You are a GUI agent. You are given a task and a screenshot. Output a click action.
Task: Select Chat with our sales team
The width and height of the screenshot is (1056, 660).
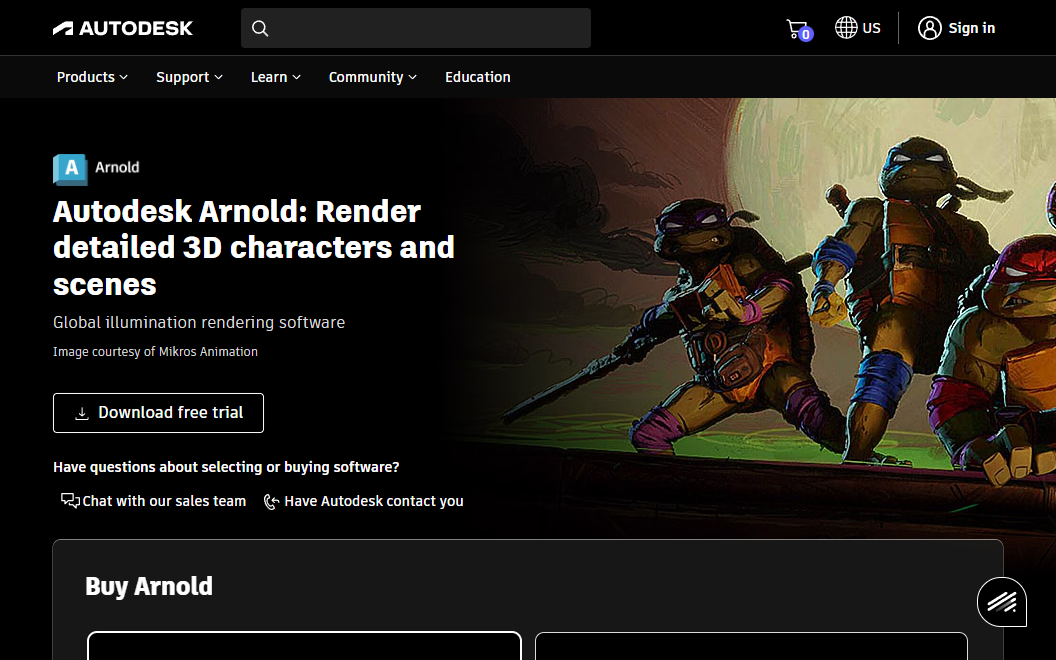(x=164, y=501)
